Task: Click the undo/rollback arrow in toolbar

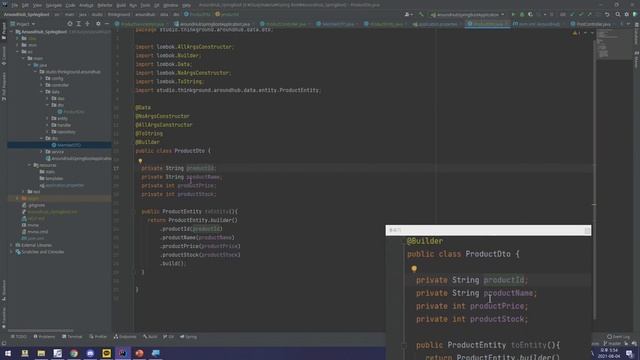Action: click(607, 14)
